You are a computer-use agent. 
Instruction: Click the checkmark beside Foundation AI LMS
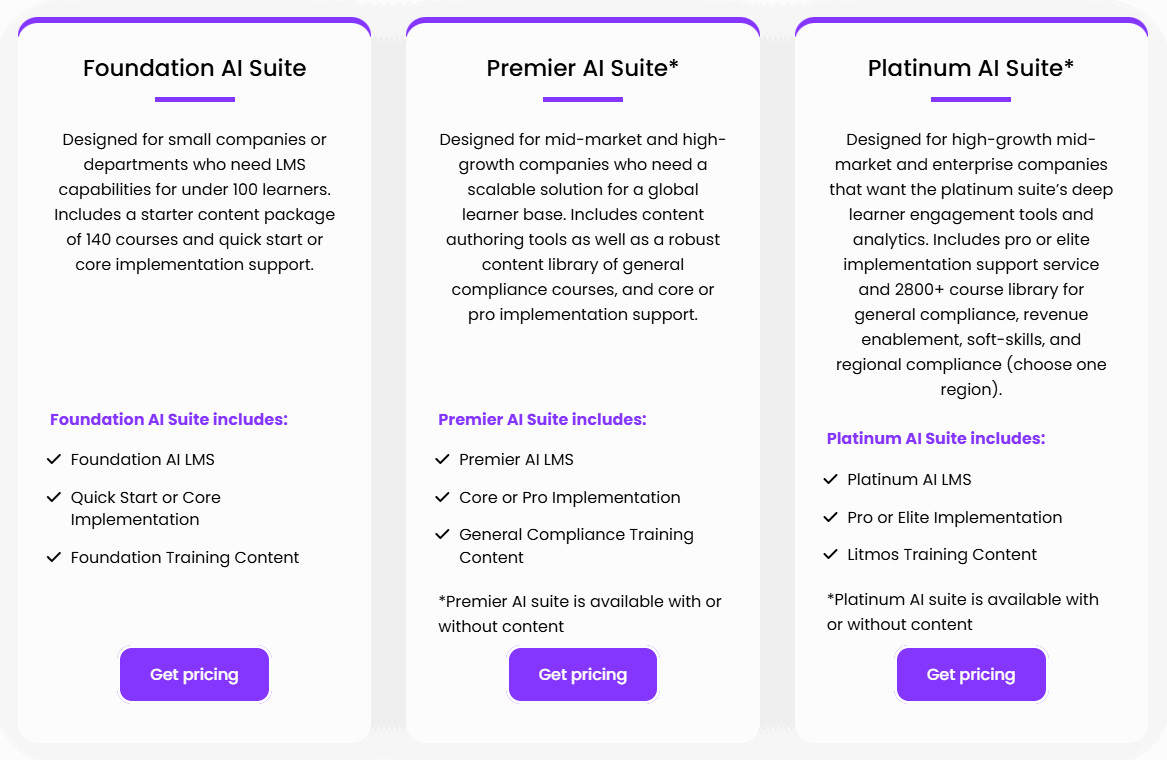54,459
